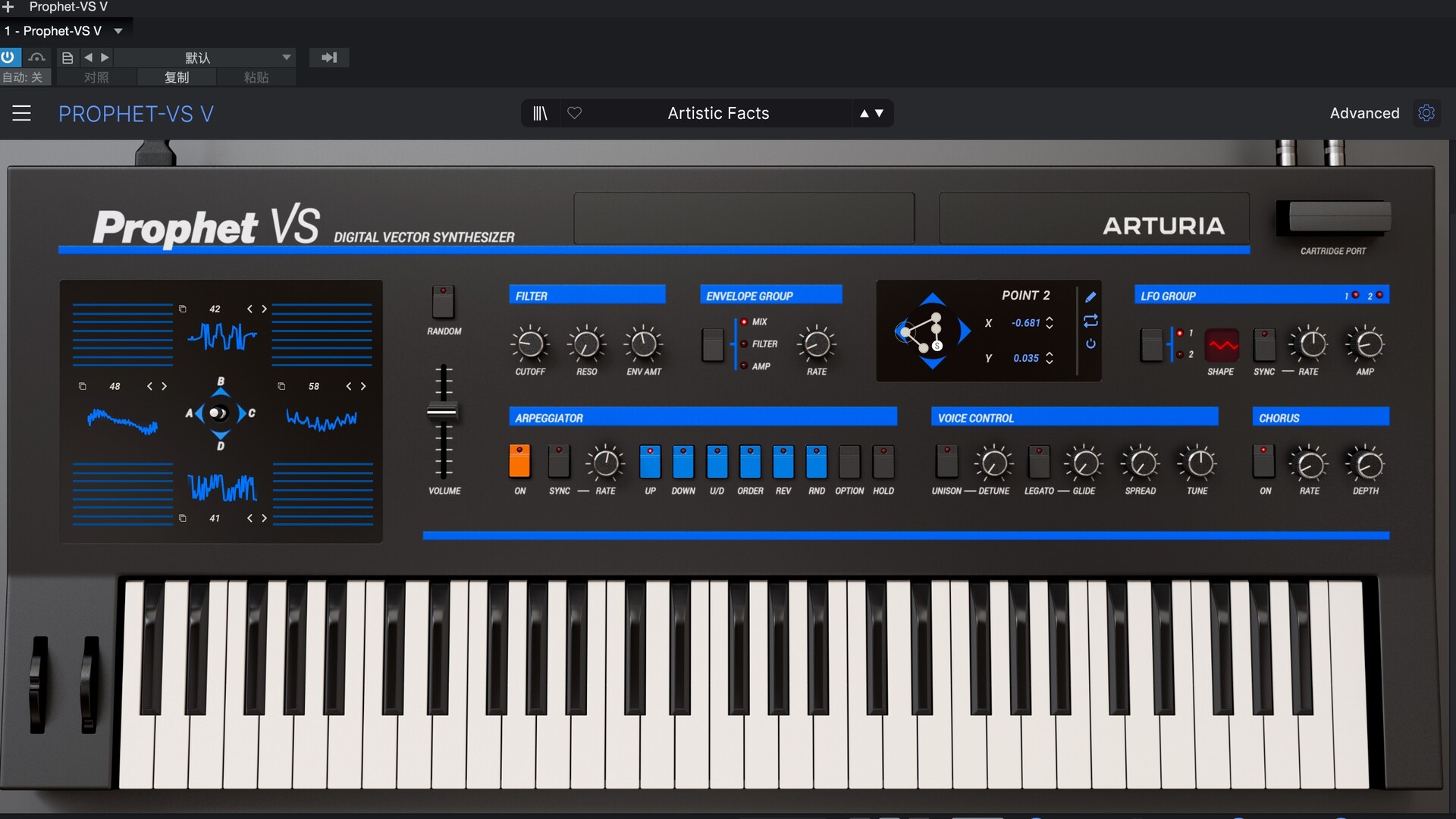
Task: Click the VOLUME fader
Action: click(442, 413)
